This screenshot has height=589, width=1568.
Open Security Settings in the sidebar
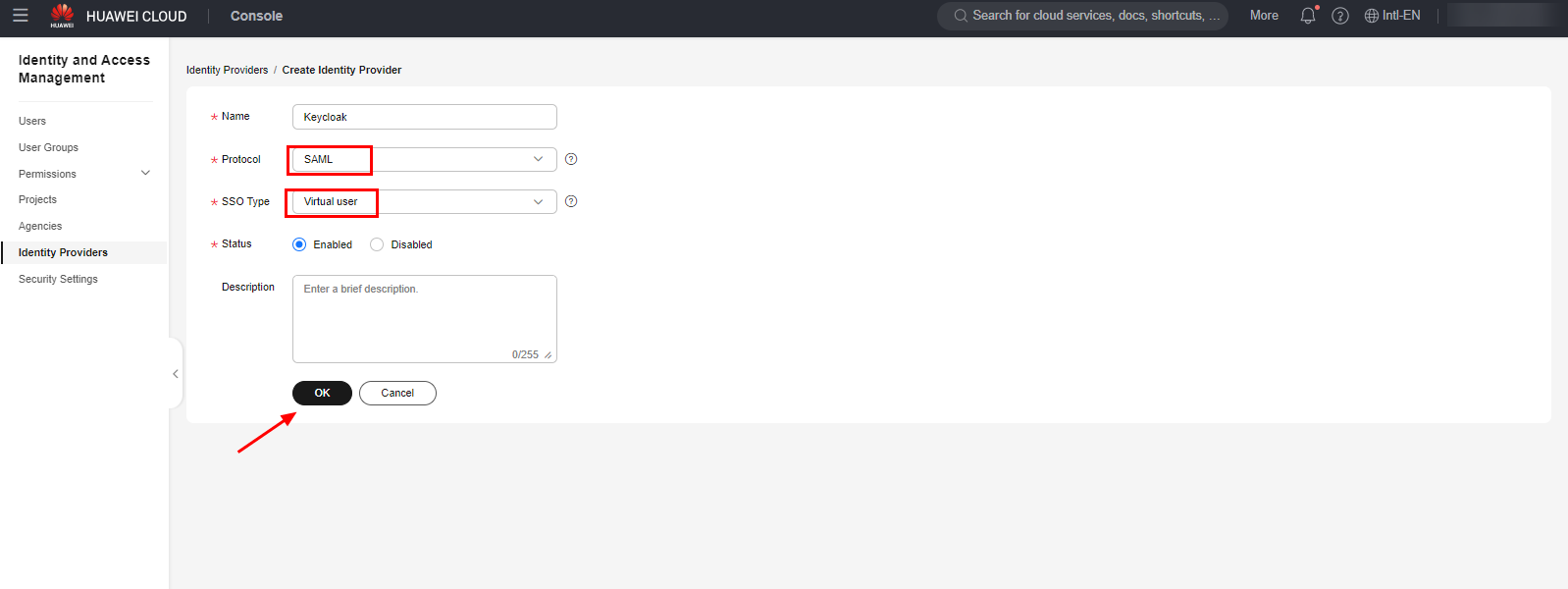tap(58, 279)
